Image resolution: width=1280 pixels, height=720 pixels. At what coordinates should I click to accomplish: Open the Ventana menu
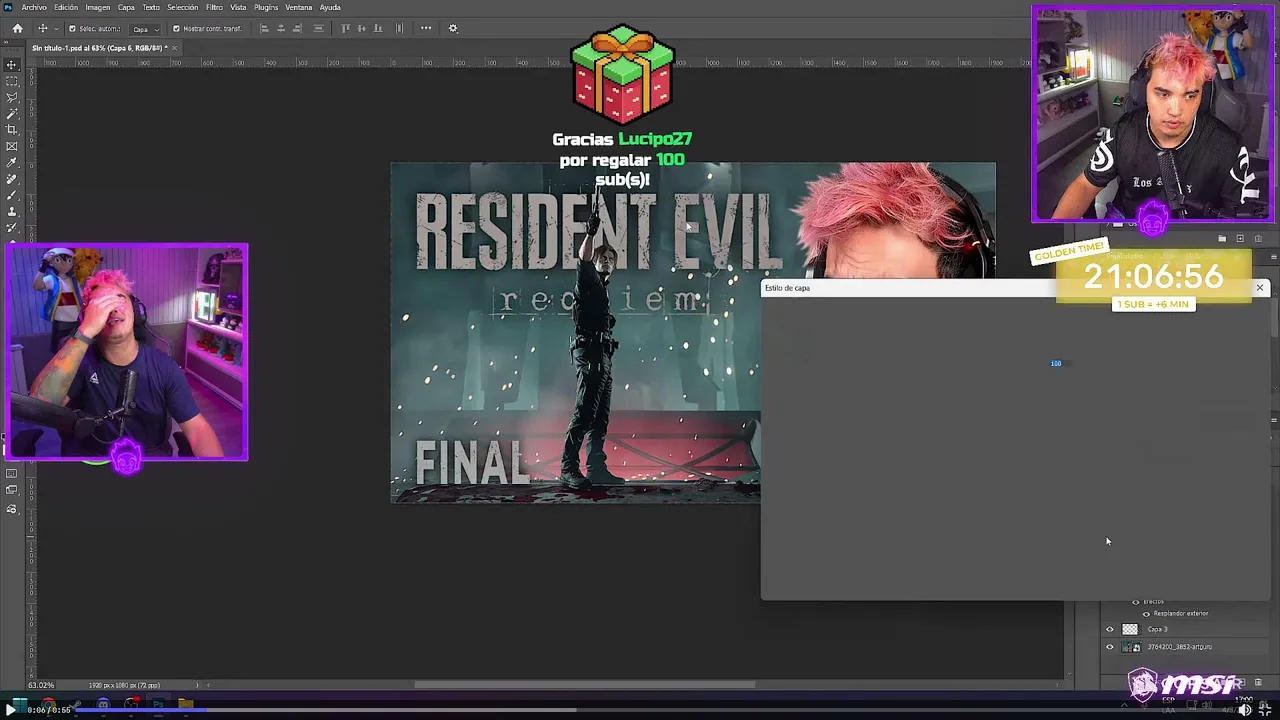(299, 7)
